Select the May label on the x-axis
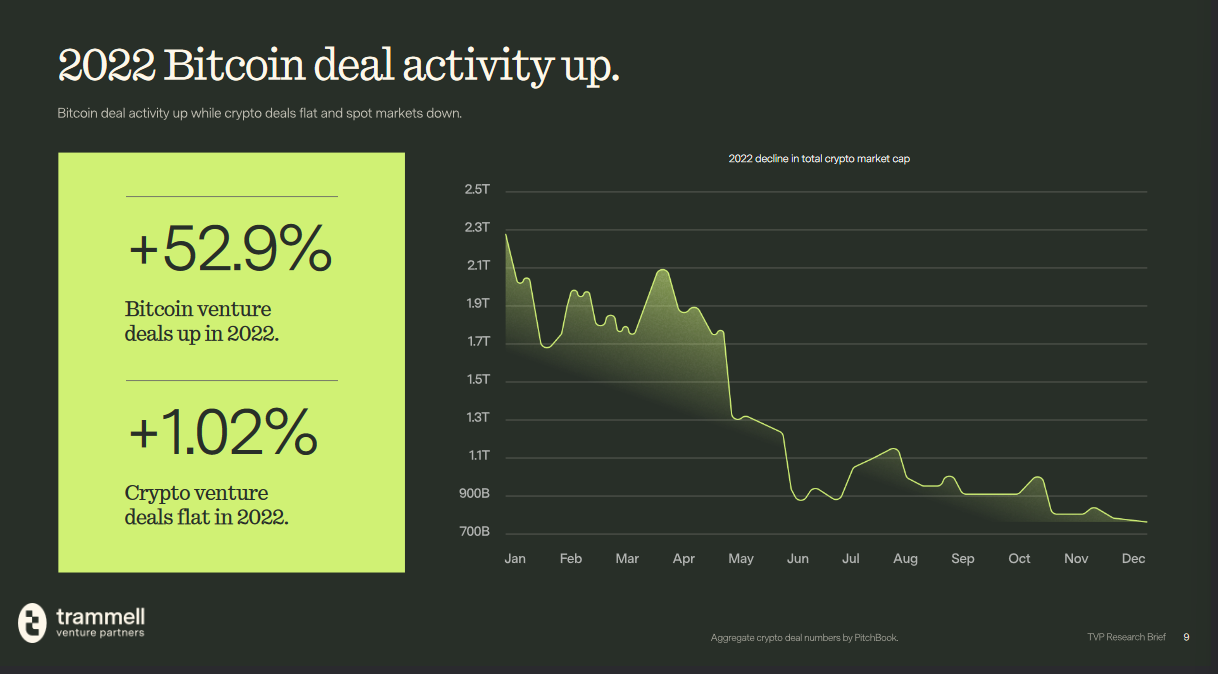The width and height of the screenshot is (1218, 674). pyautogui.click(x=741, y=559)
